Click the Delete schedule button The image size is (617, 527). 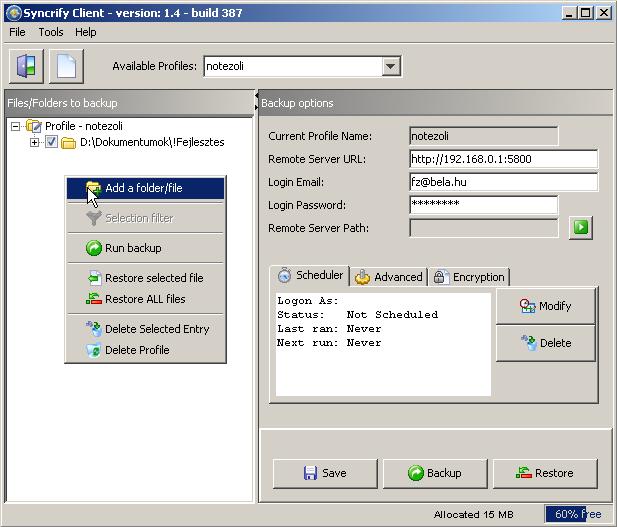545,343
